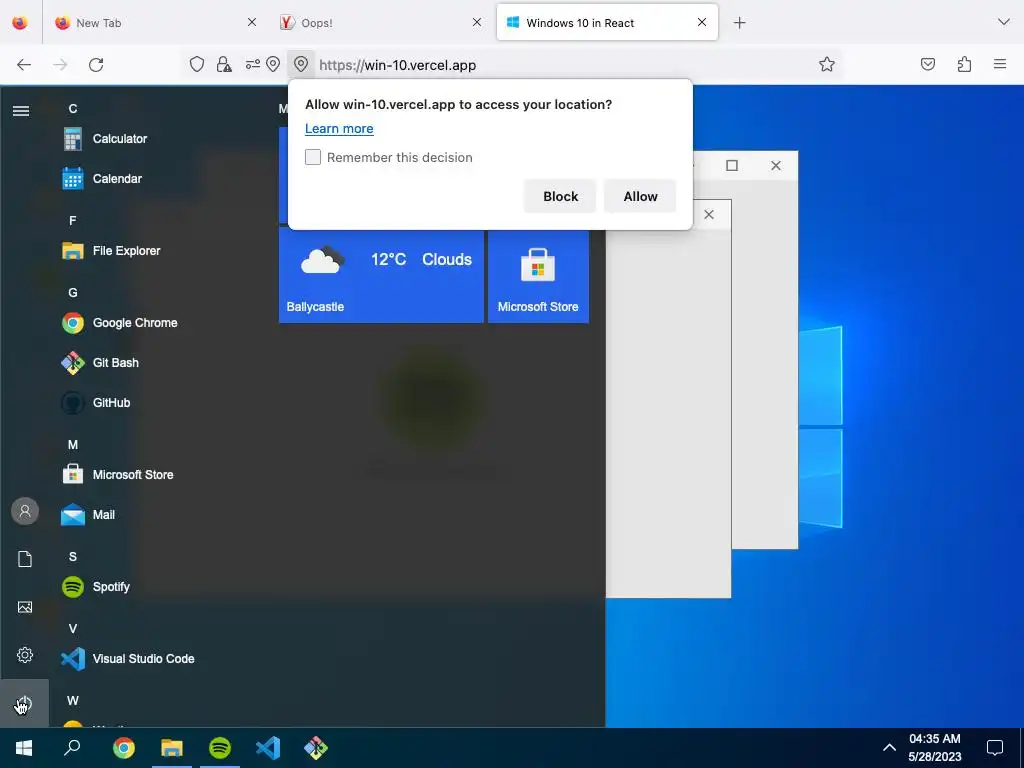Launch Spotify from the app list

[96, 587]
